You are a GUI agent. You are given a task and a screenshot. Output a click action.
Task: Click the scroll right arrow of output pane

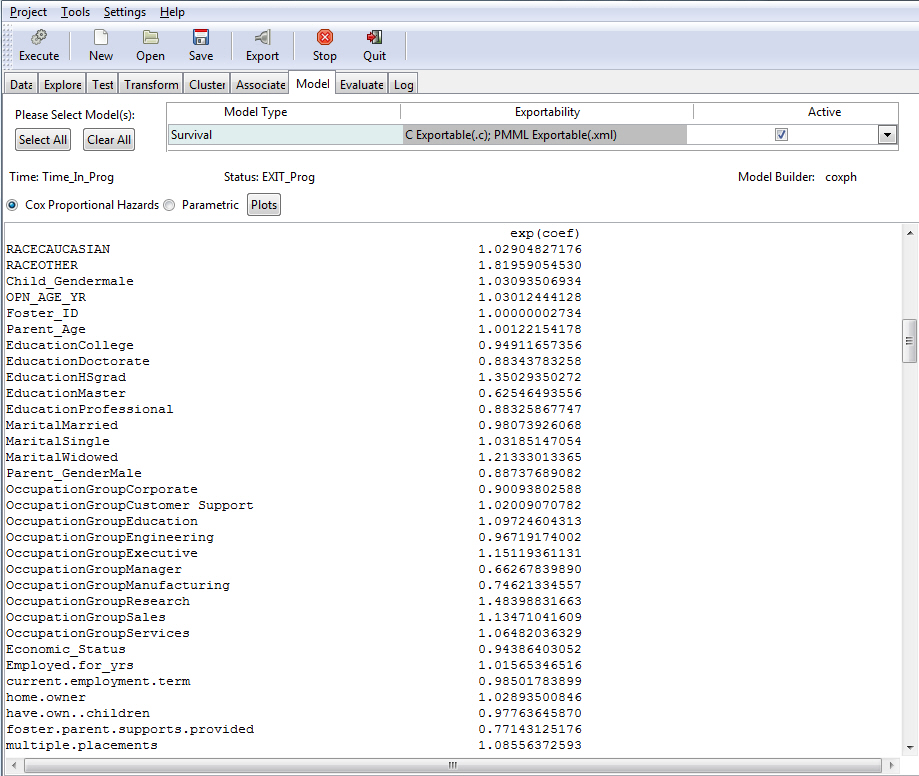891,765
